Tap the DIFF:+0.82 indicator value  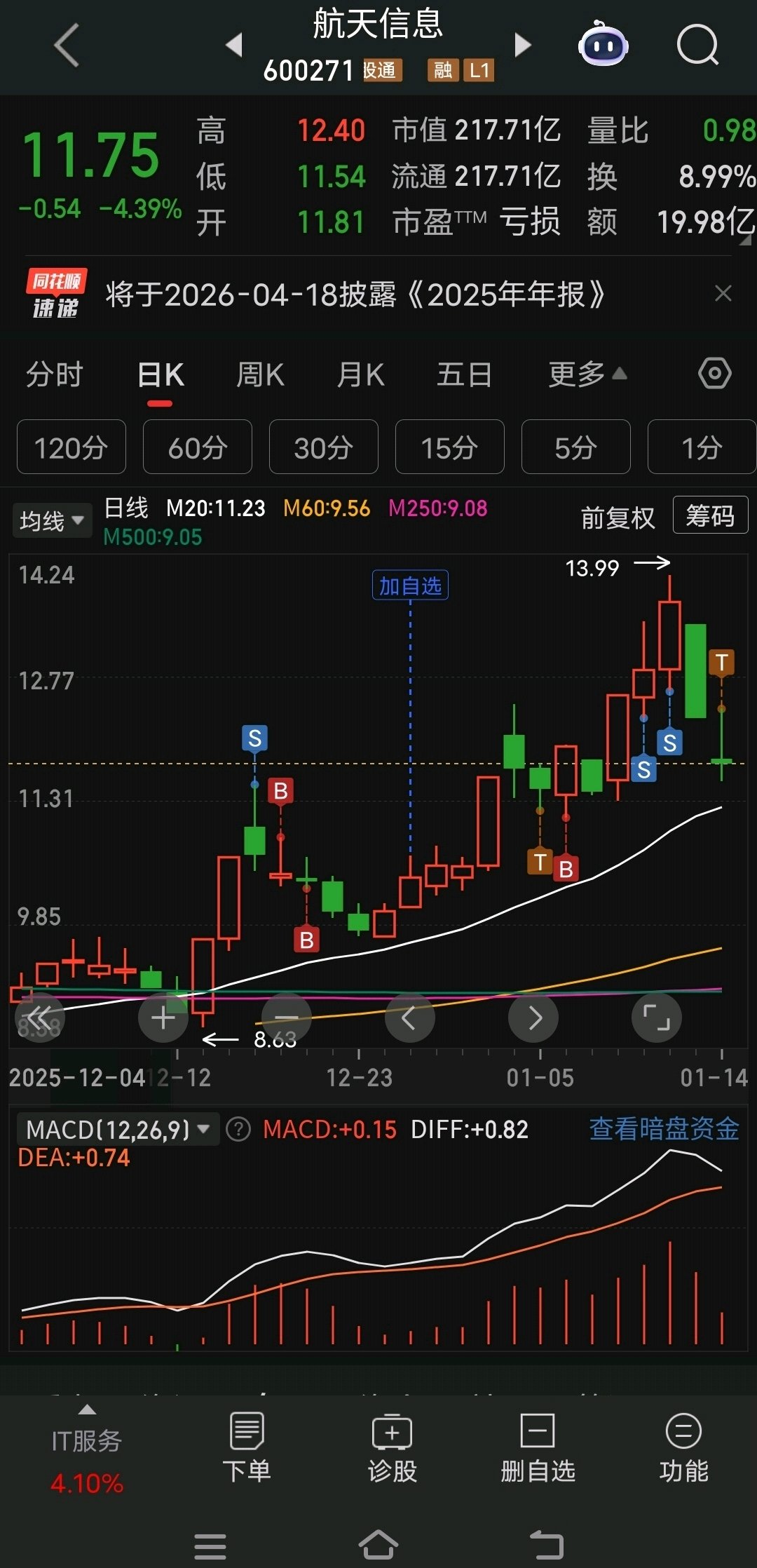click(470, 1130)
